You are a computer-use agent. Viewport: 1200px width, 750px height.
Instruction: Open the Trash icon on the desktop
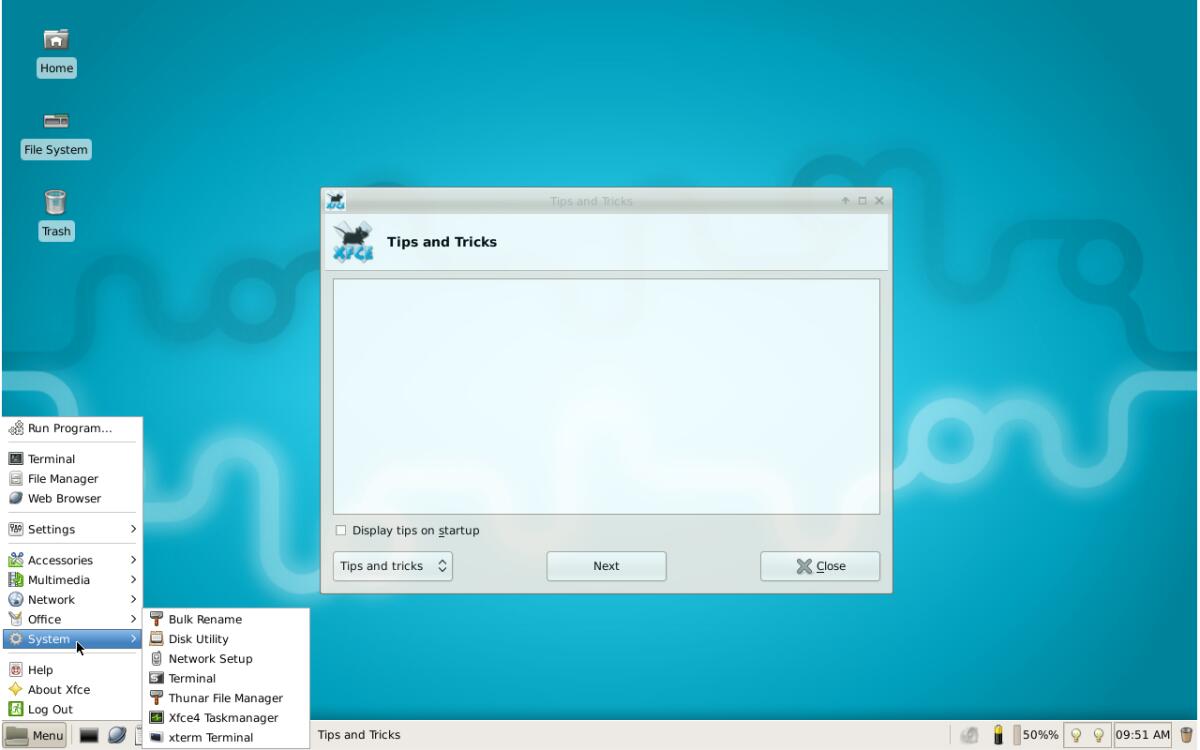coord(56,210)
